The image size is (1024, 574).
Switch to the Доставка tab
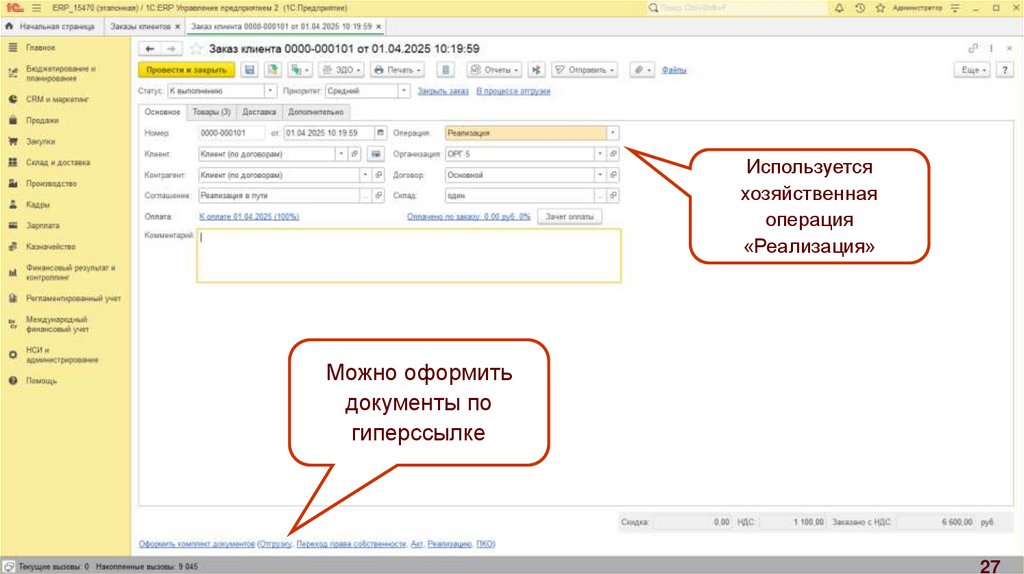(x=259, y=112)
